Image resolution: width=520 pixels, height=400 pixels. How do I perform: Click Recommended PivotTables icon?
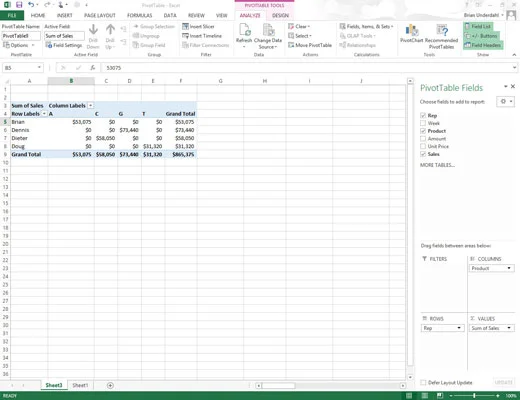tap(442, 30)
